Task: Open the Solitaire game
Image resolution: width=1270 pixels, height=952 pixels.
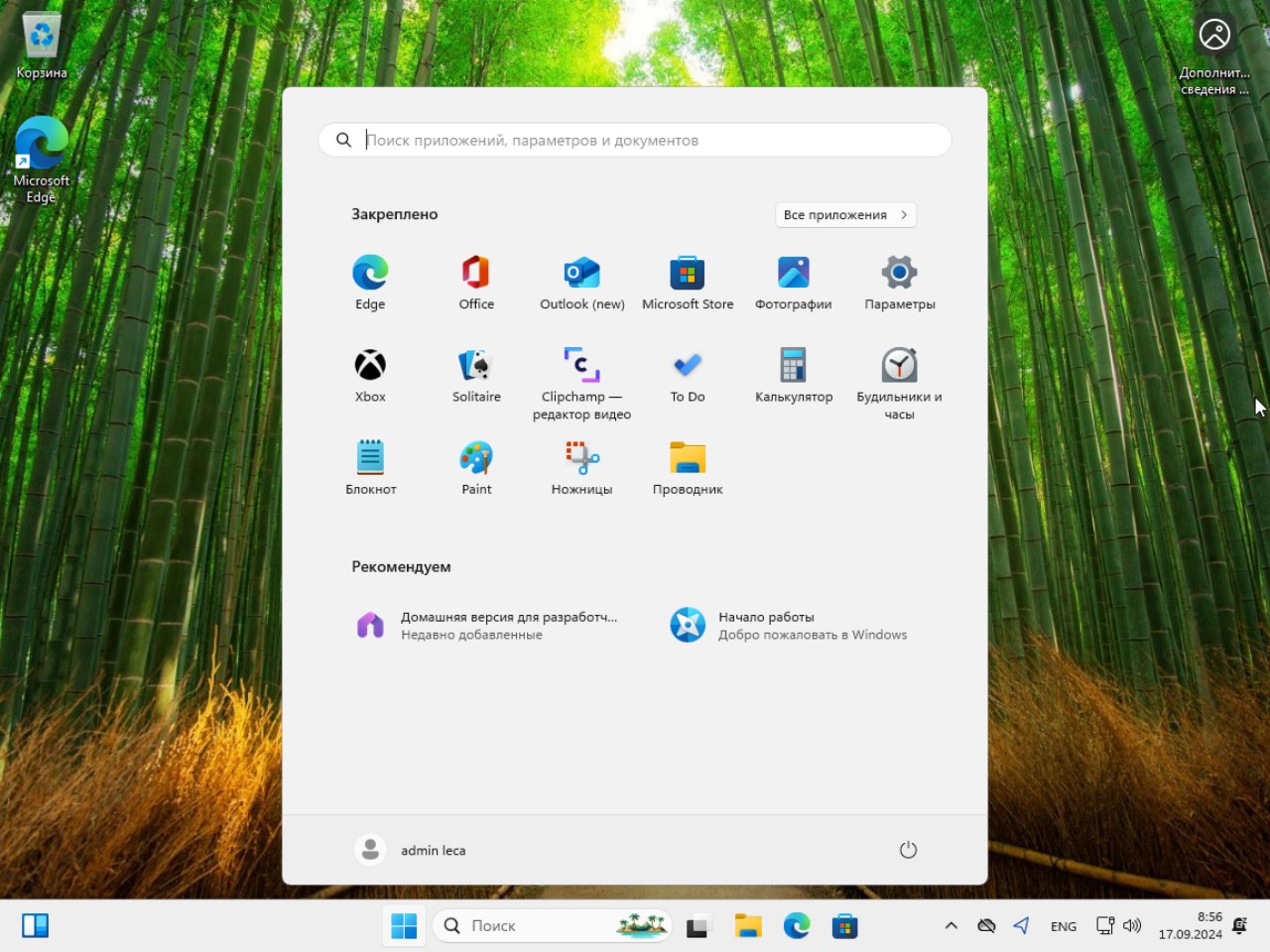Action: click(x=476, y=376)
